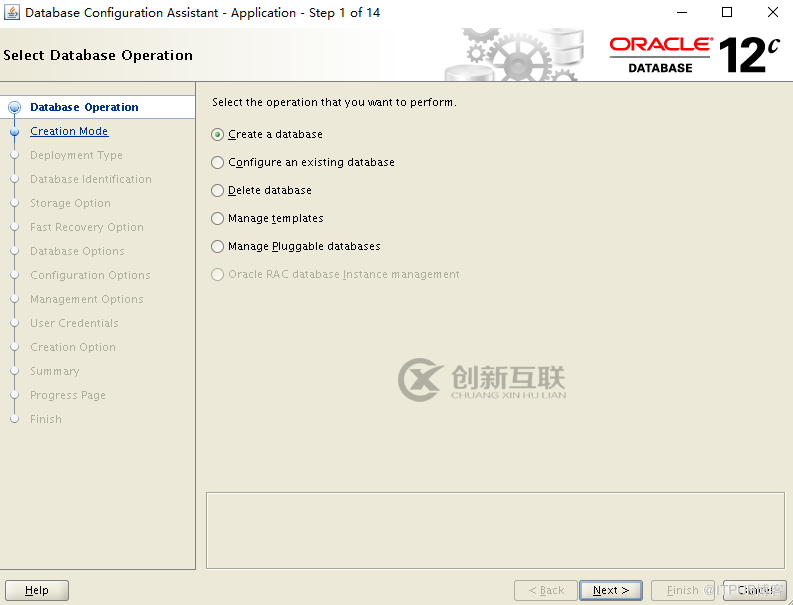Click the Configuration Options step

click(90, 275)
